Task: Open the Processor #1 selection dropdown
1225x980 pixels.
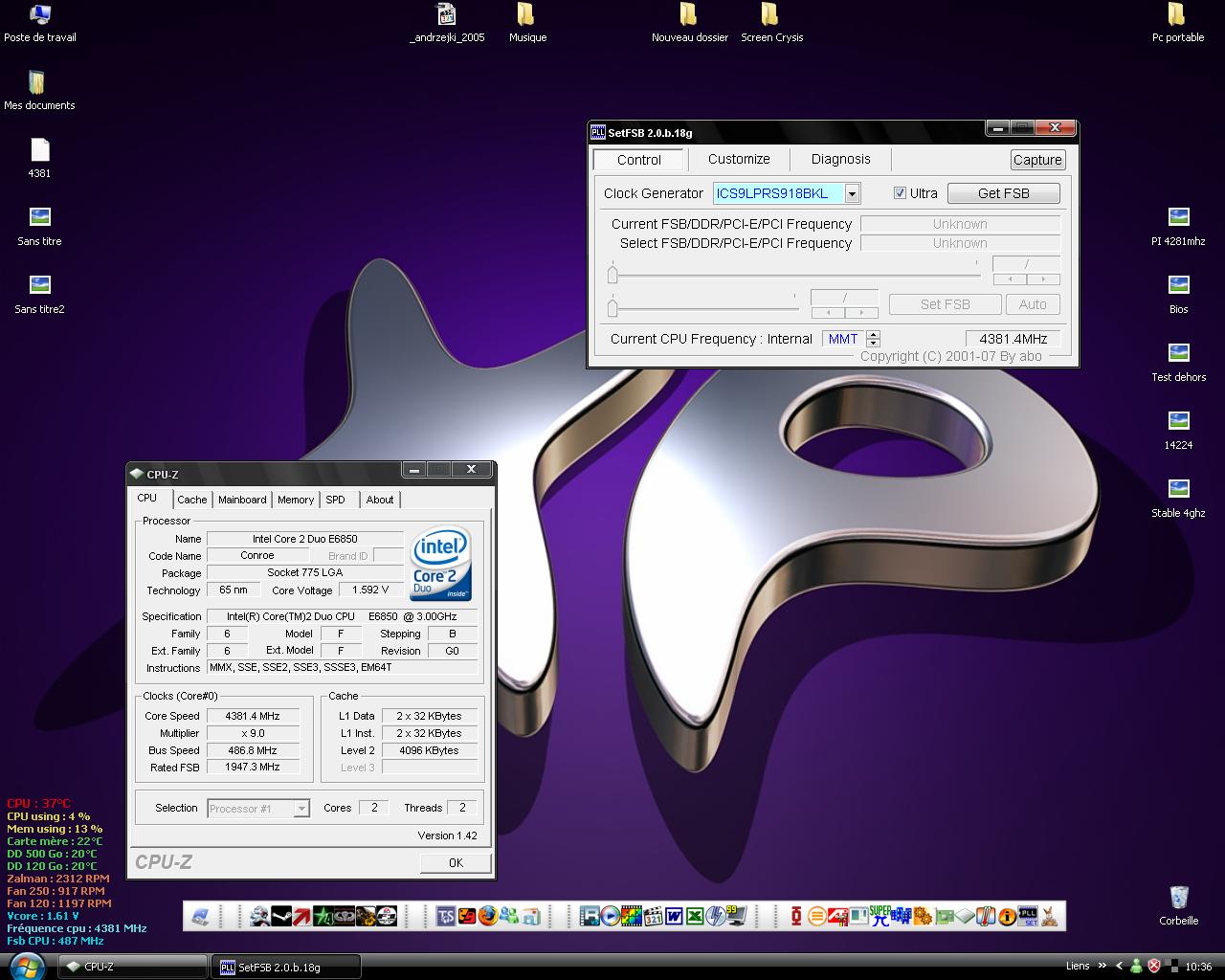Action: pyautogui.click(x=258, y=809)
